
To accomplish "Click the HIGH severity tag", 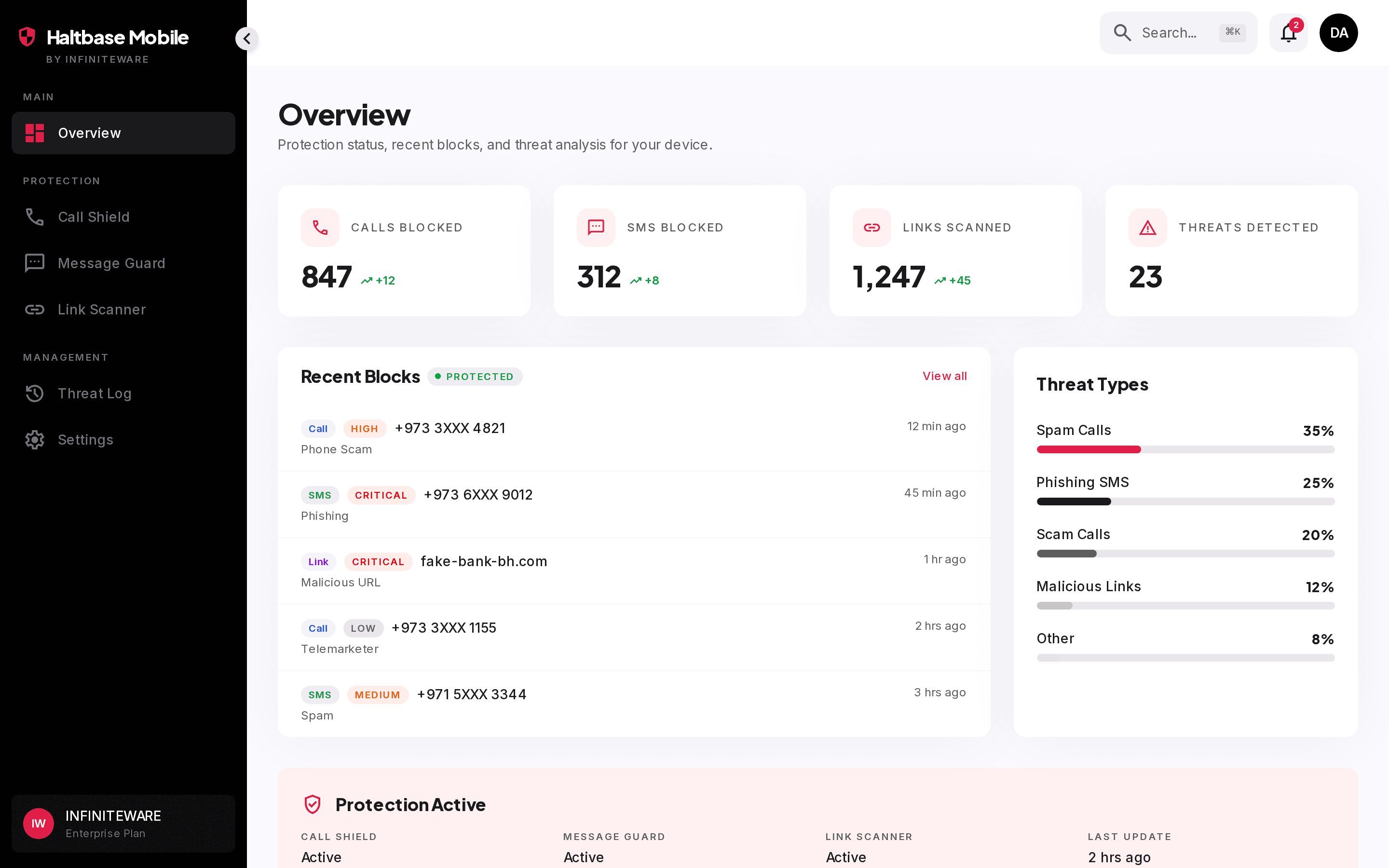I will coord(365,429).
